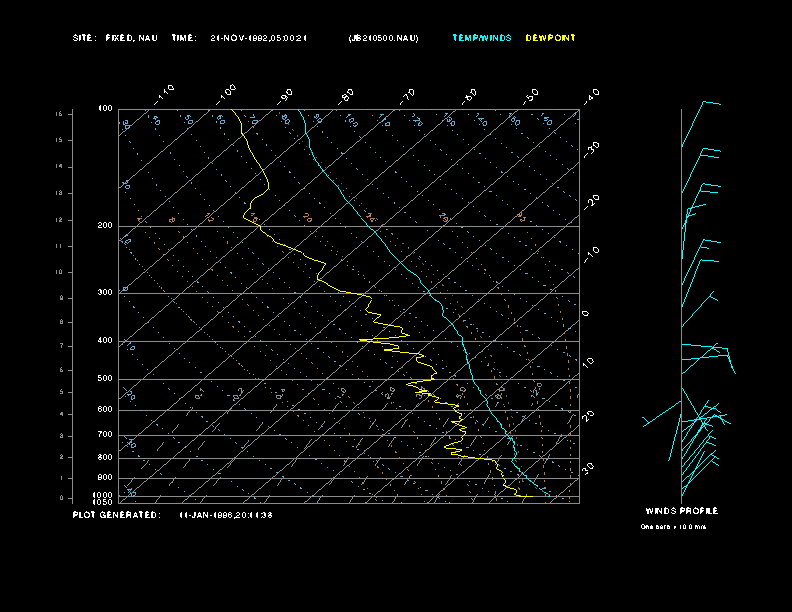792x612 pixels.
Task: Select the 21-NOV sounding timestamp text
Action: tap(258, 38)
